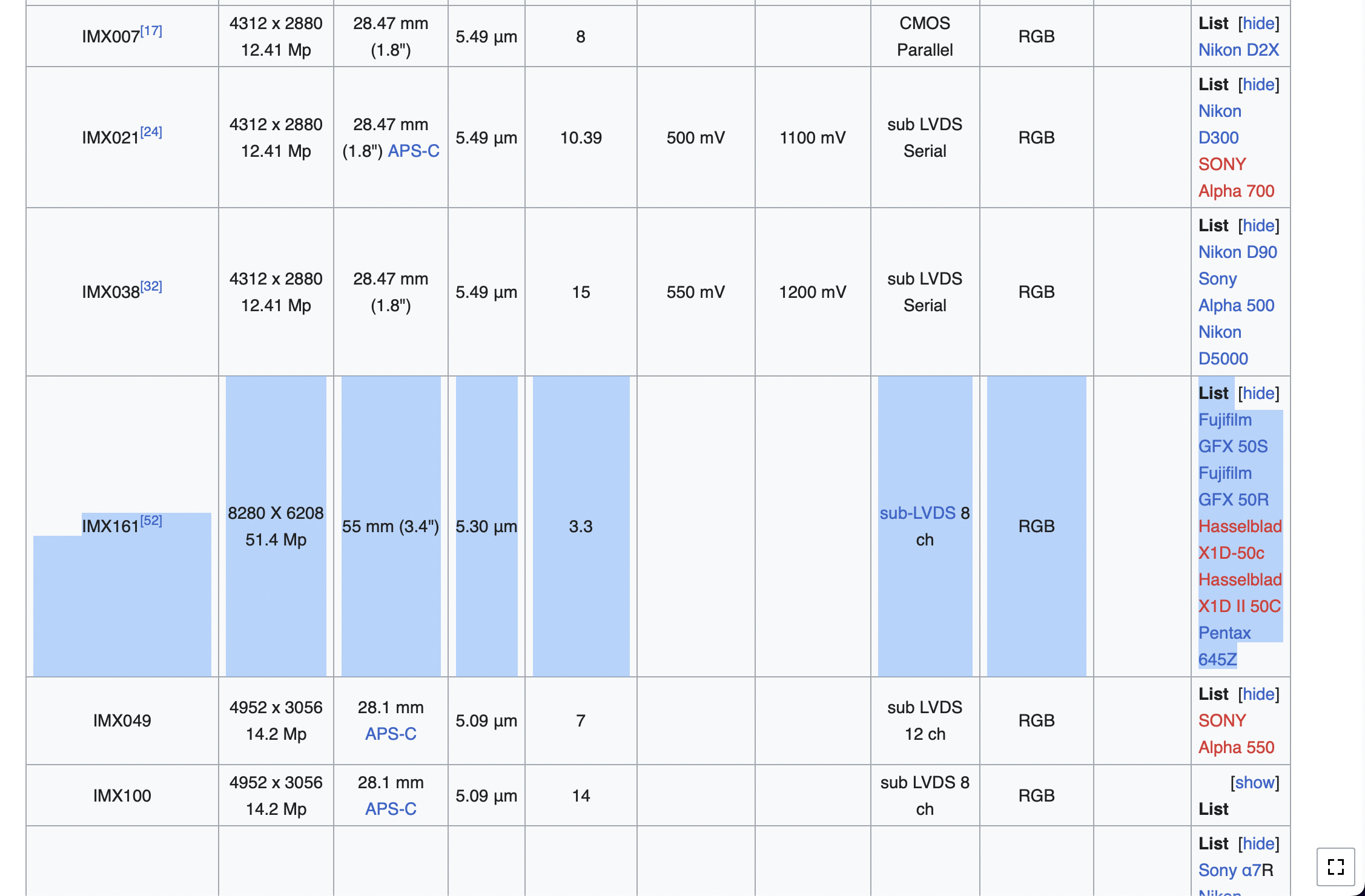The height and width of the screenshot is (896, 1365).
Task: Collapse the IMX161 camera list
Action: click(x=1258, y=394)
